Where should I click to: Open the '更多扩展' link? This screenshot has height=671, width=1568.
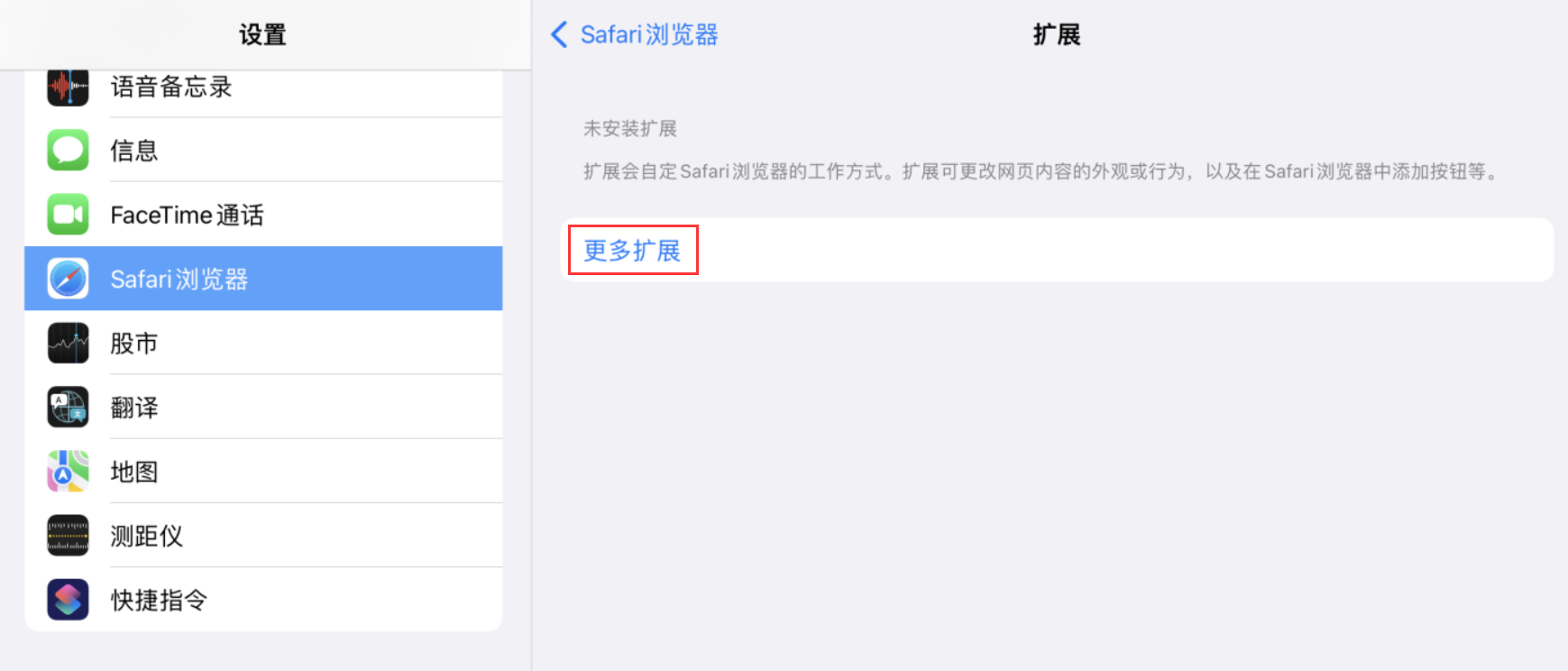632,250
